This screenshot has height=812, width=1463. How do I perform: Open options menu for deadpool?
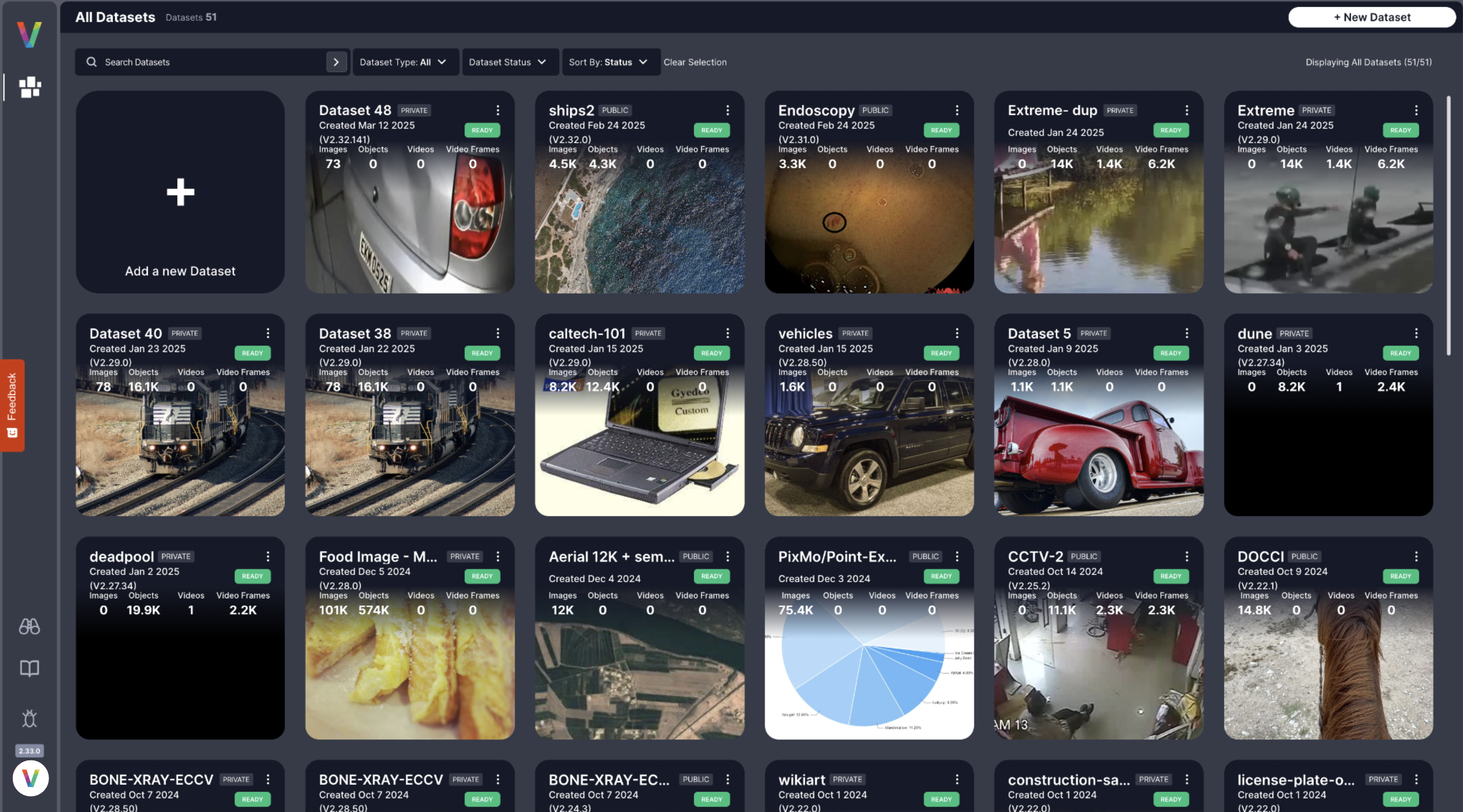(268, 556)
